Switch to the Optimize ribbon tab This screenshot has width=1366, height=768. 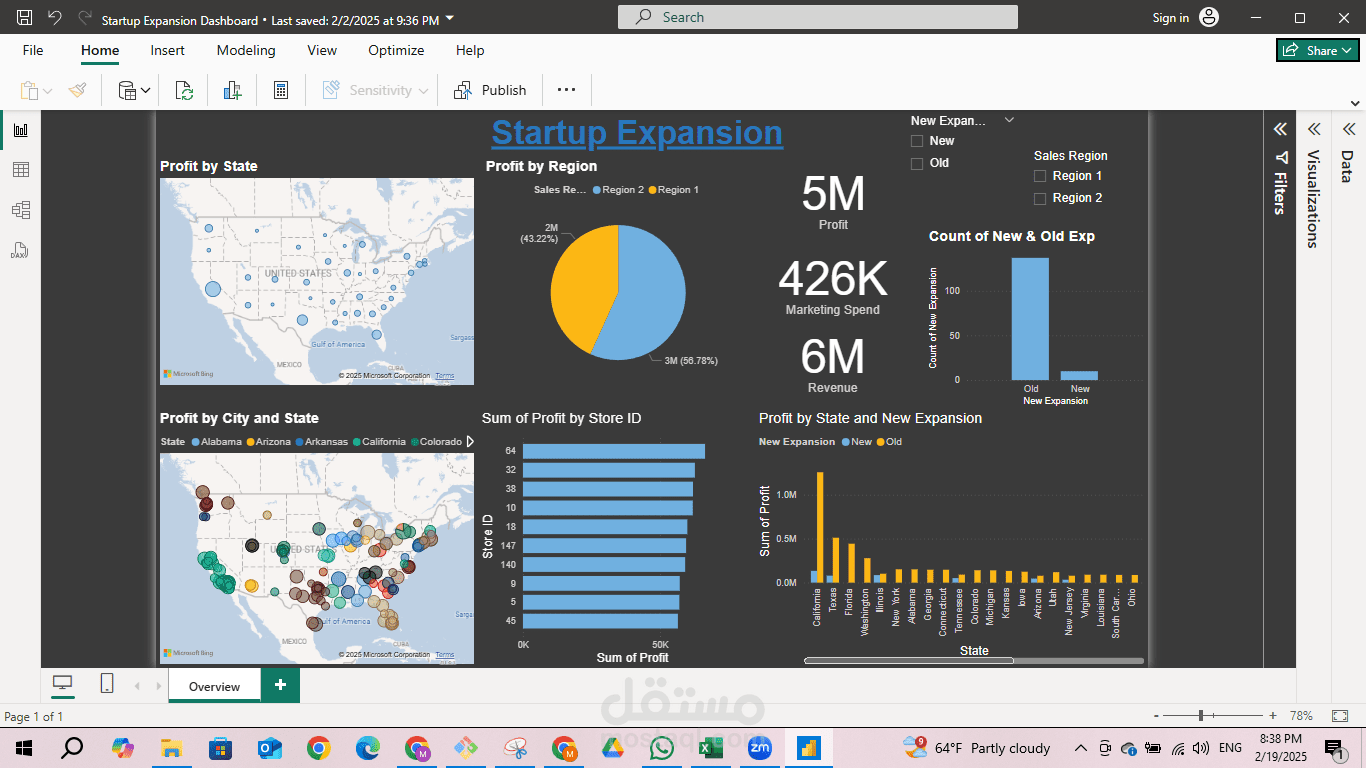tap(396, 50)
